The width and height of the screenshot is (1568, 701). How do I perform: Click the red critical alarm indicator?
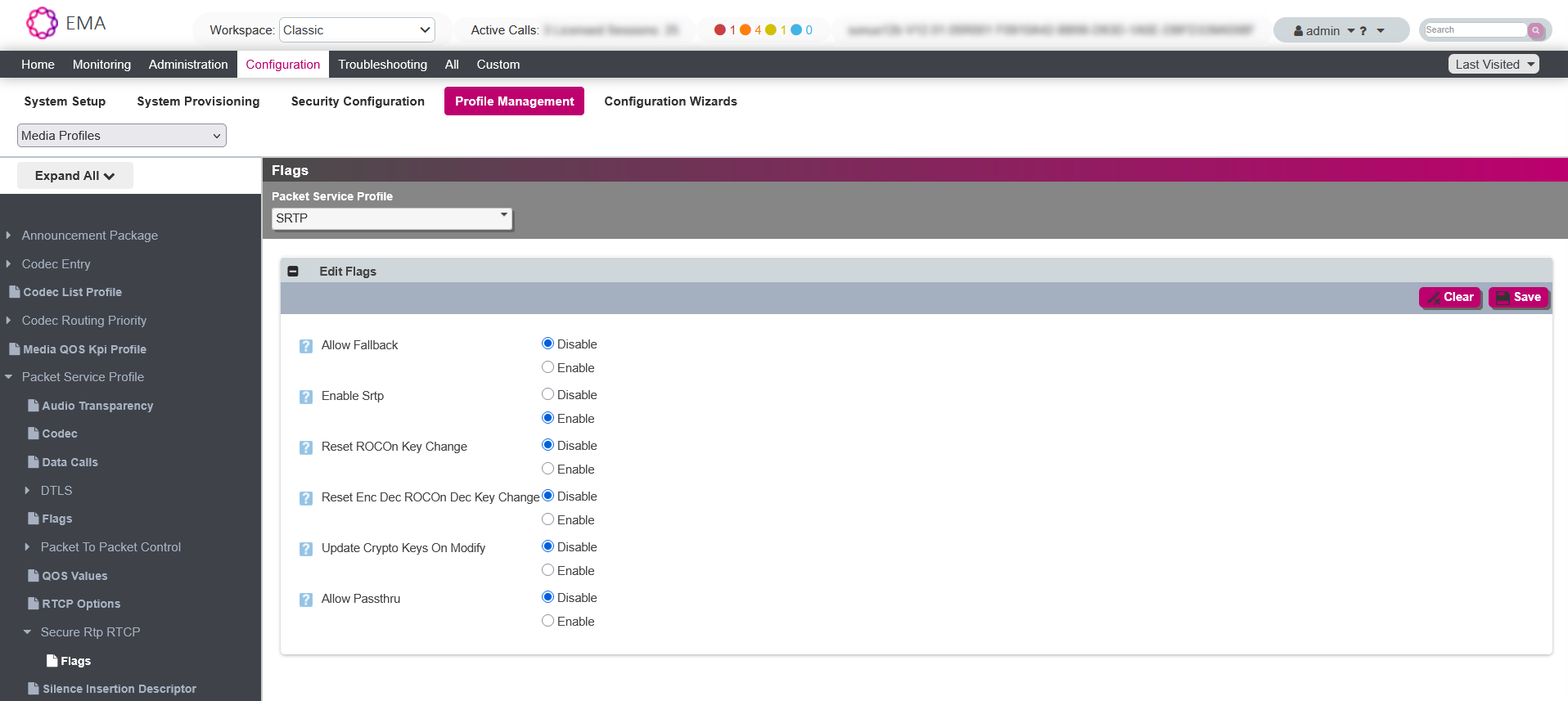tap(719, 30)
